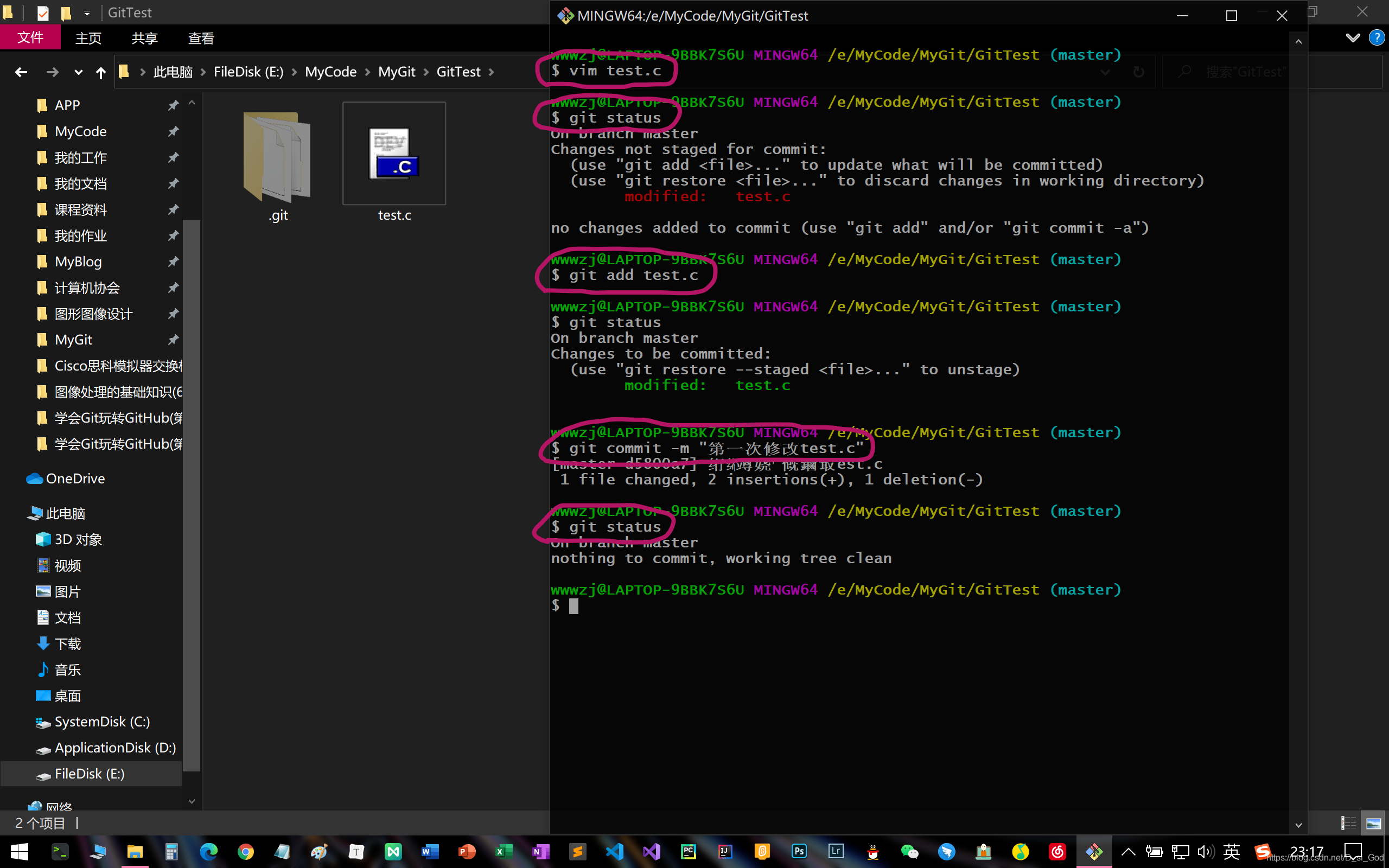Click MyGit in the address breadcrumb
1389x868 pixels.
pos(397,72)
